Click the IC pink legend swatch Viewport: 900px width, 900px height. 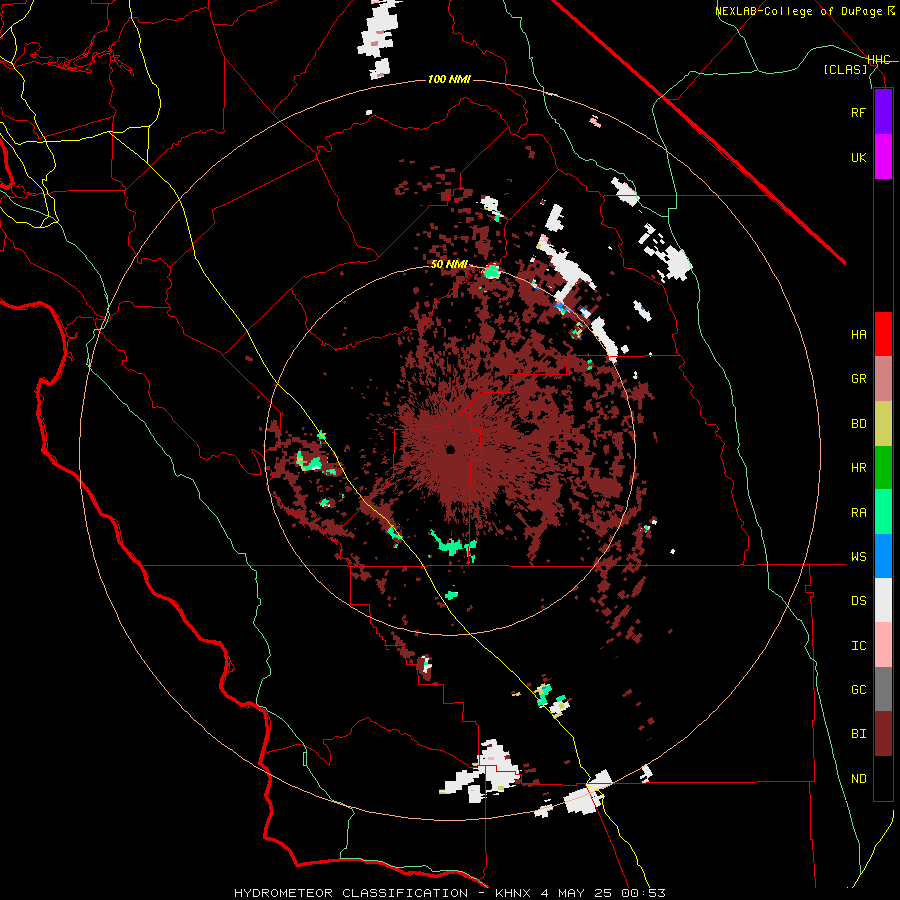coord(883,645)
